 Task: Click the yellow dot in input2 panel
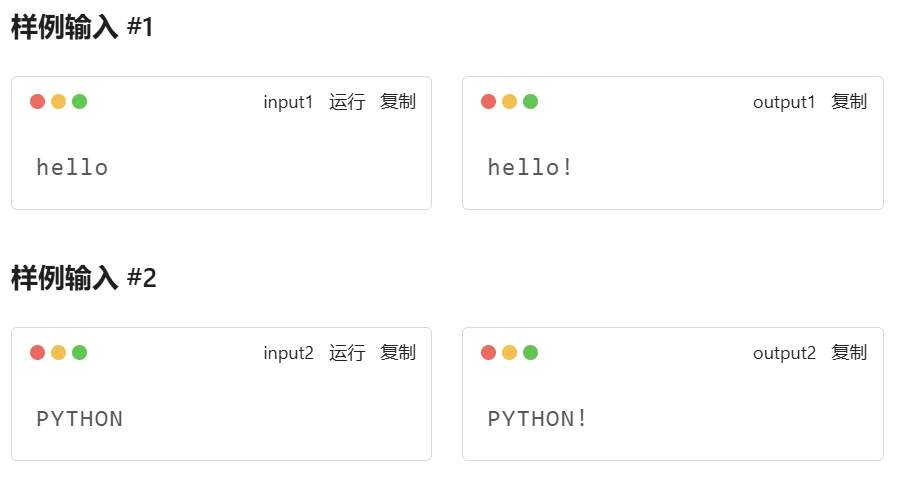coord(58,352)
